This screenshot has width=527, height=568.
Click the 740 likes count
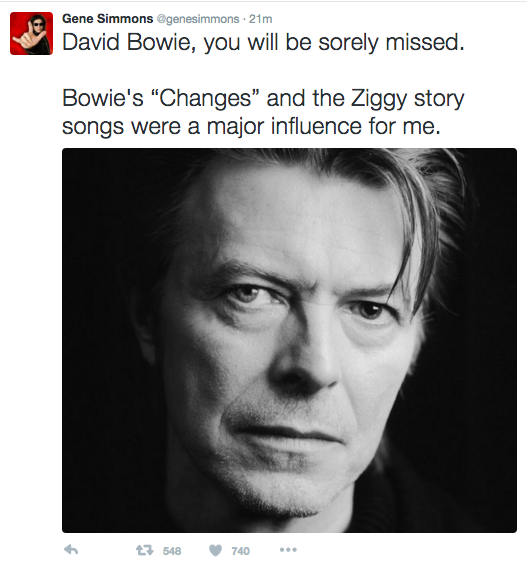[x=241, y=551]
